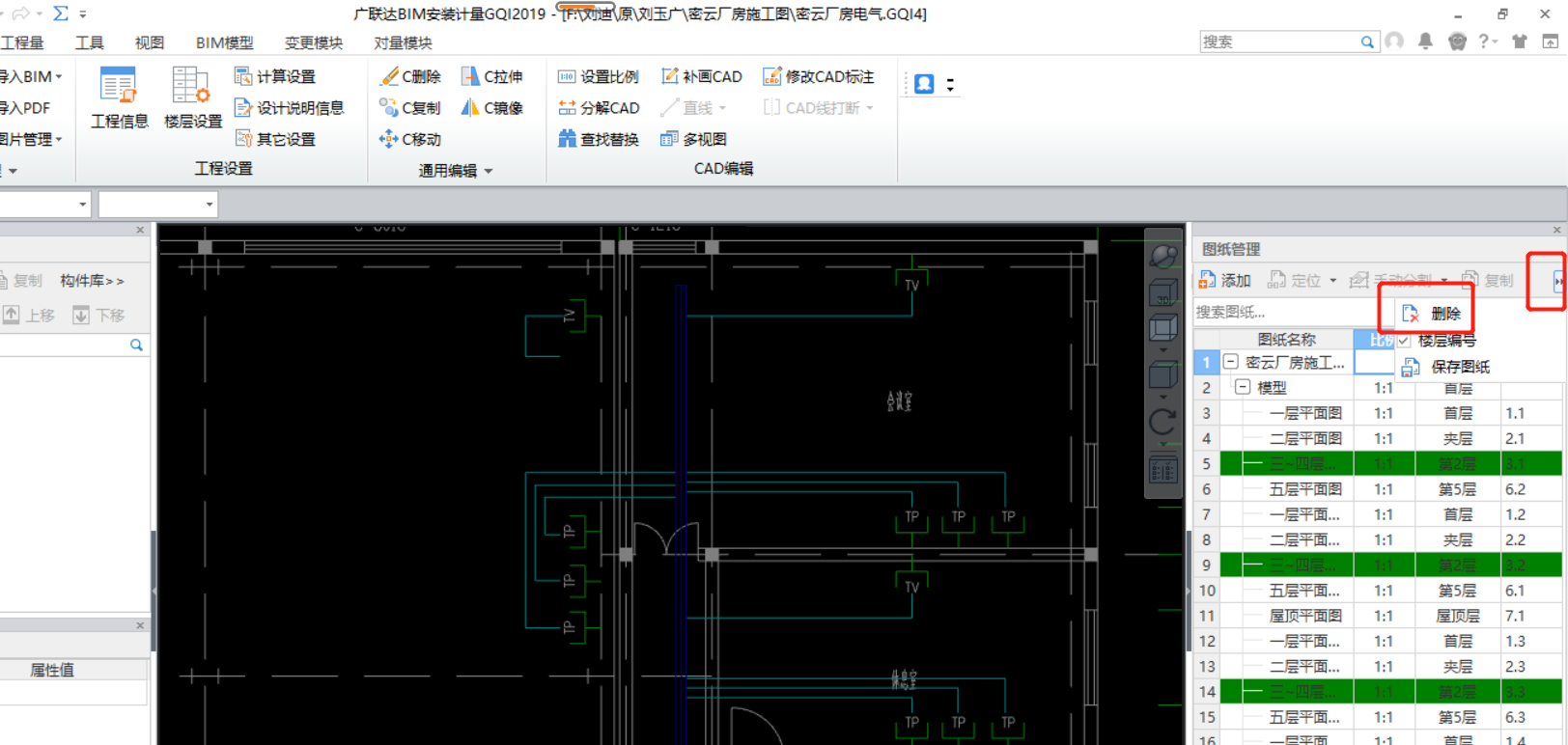
Task: Toggle the 楼层编号 checkbox
Action: (1403, 340)
